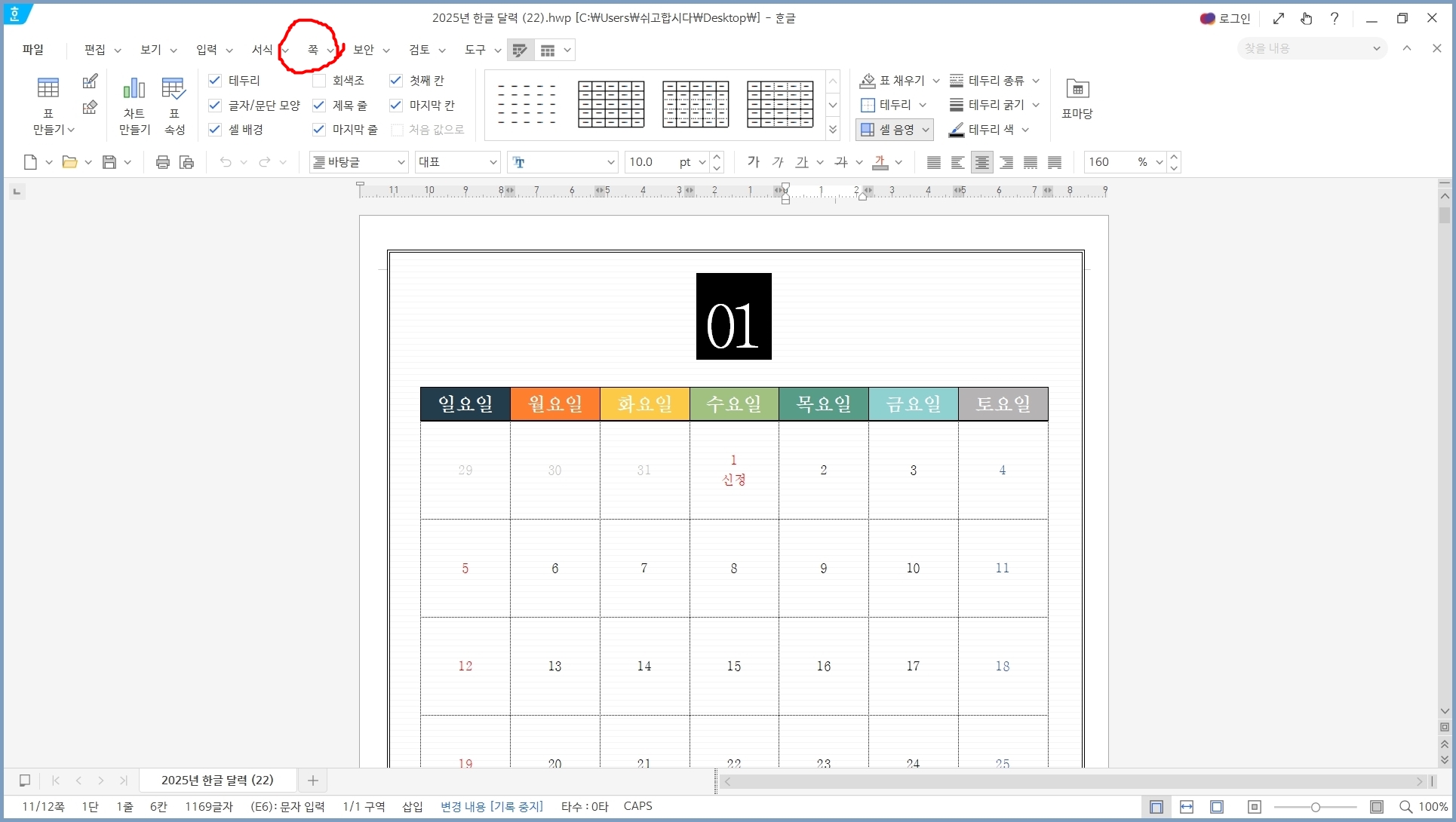
Task: Open the 테두리 굵기 dropdown
Action: [x=1036, y=105]
